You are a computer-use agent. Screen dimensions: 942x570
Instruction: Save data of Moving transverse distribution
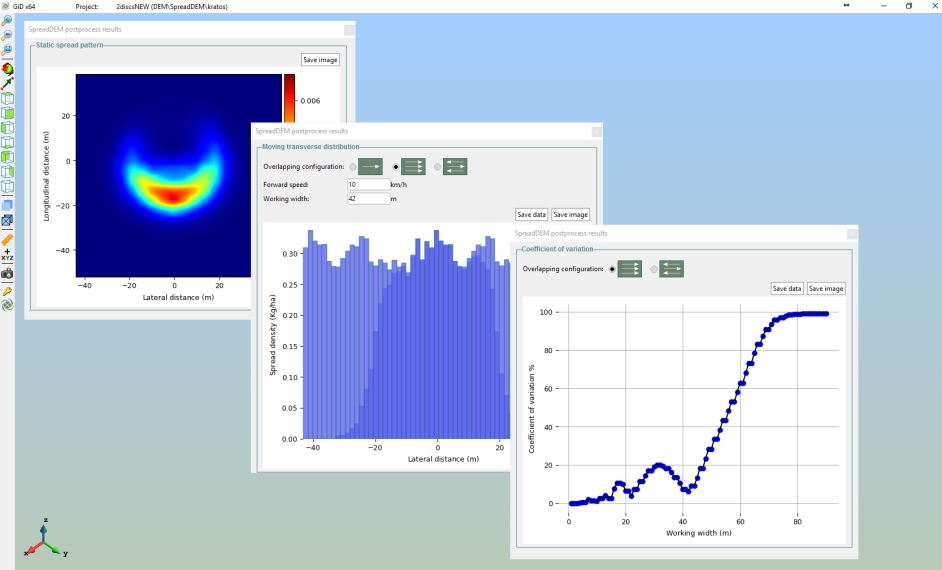531,215
